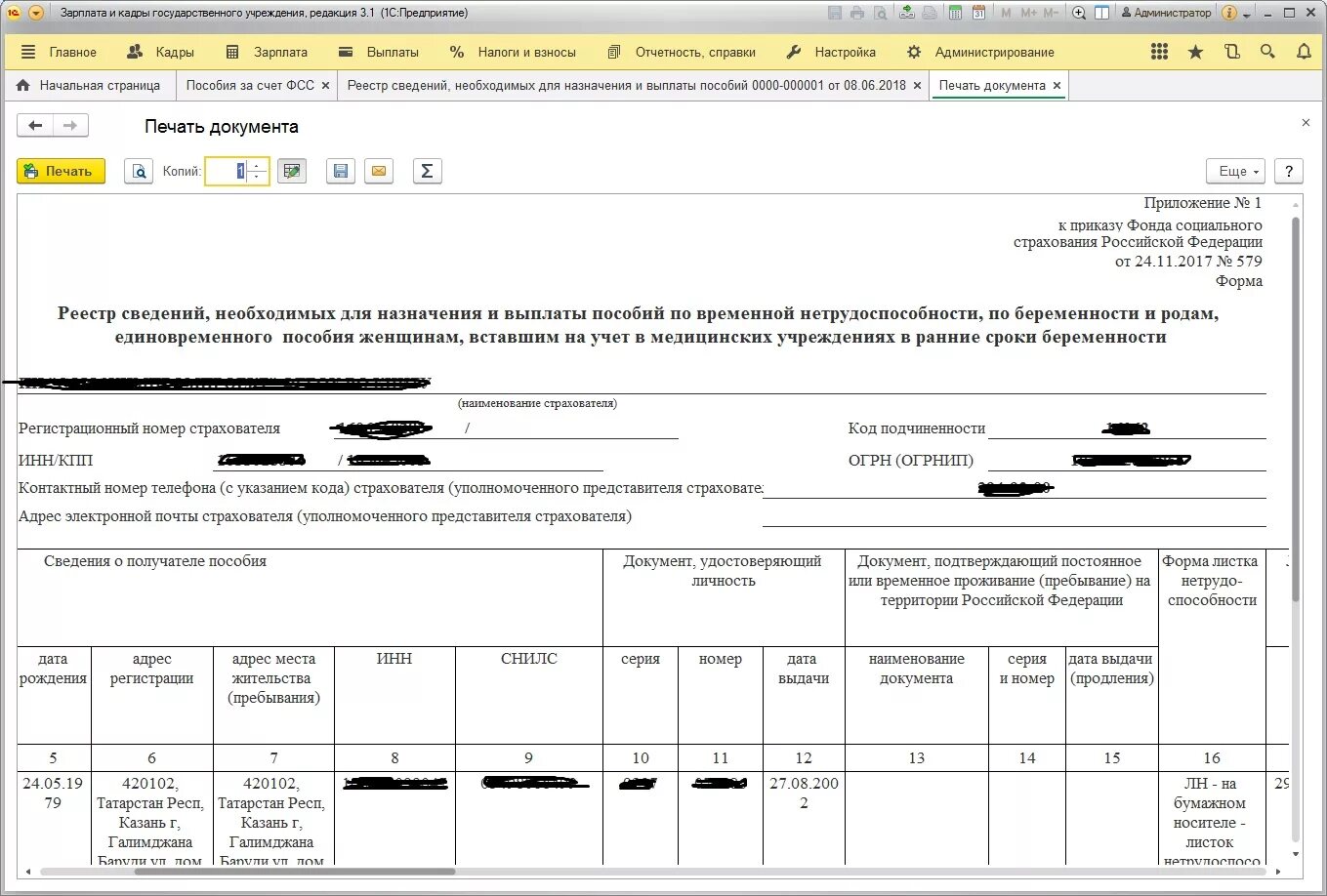Click the Администратор user label
1327x896 pixels.
coord(1166,13)
